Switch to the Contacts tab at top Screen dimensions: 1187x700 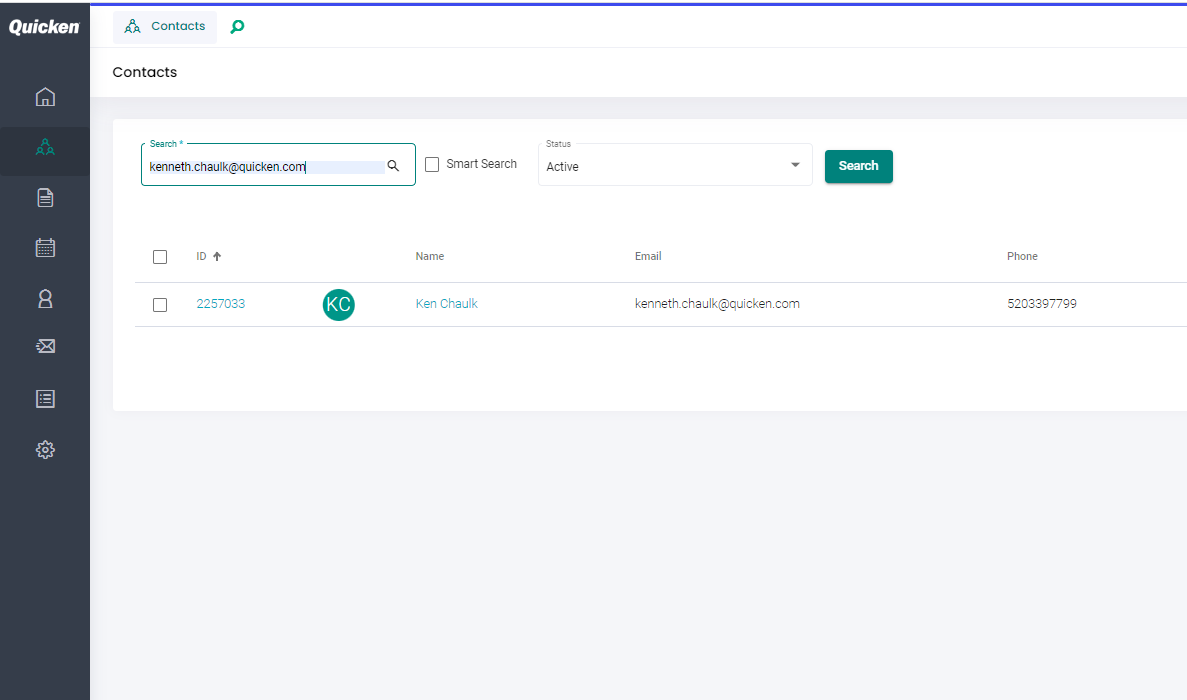[x=165, y=27]
